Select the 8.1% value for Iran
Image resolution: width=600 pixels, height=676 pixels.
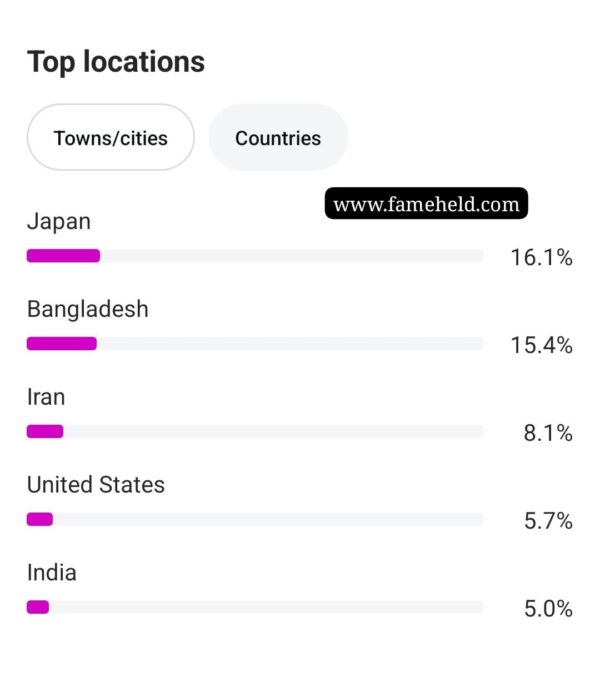pyautogui.click(x=548, y=434)
